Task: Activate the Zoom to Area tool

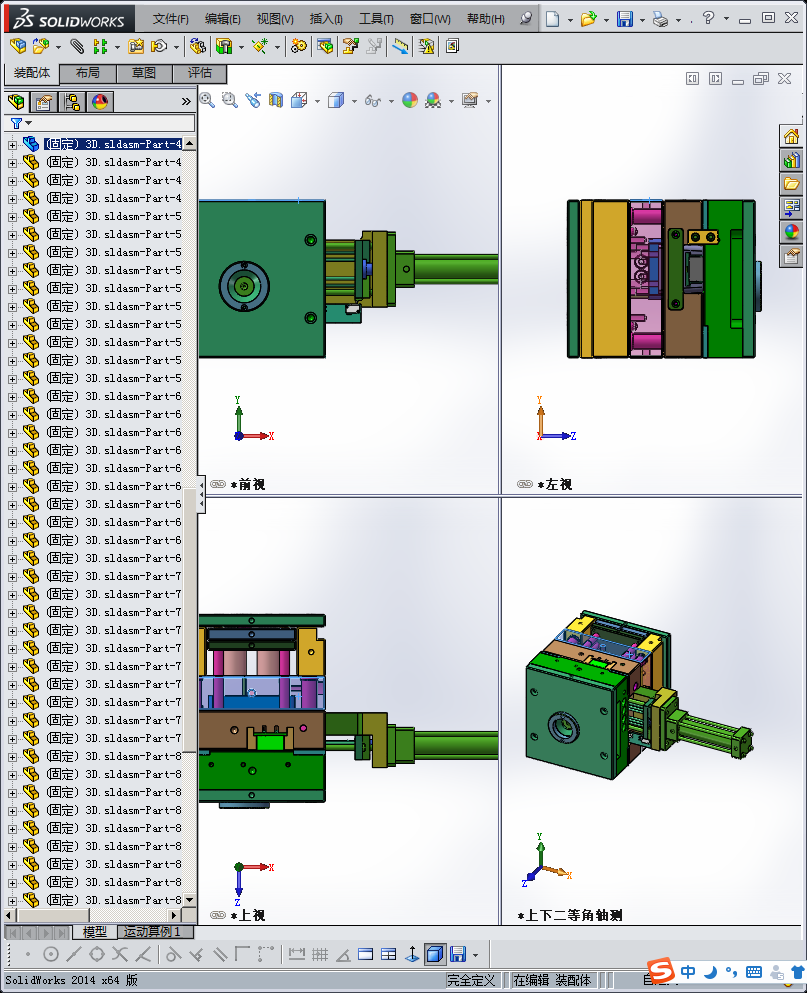Action: (228, 100)
